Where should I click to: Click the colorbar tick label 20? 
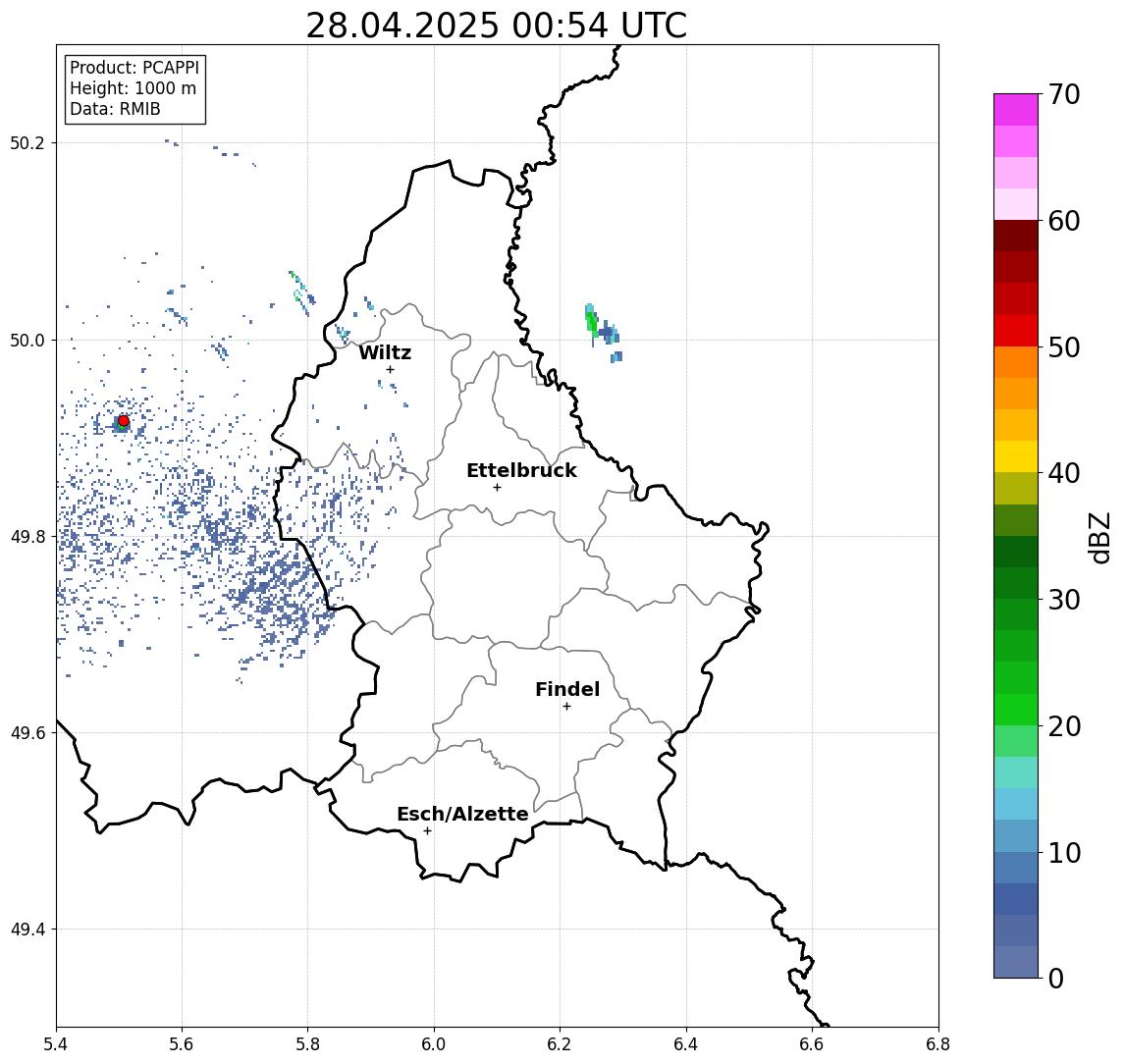pyautogui.click(x=1064, y=725)
